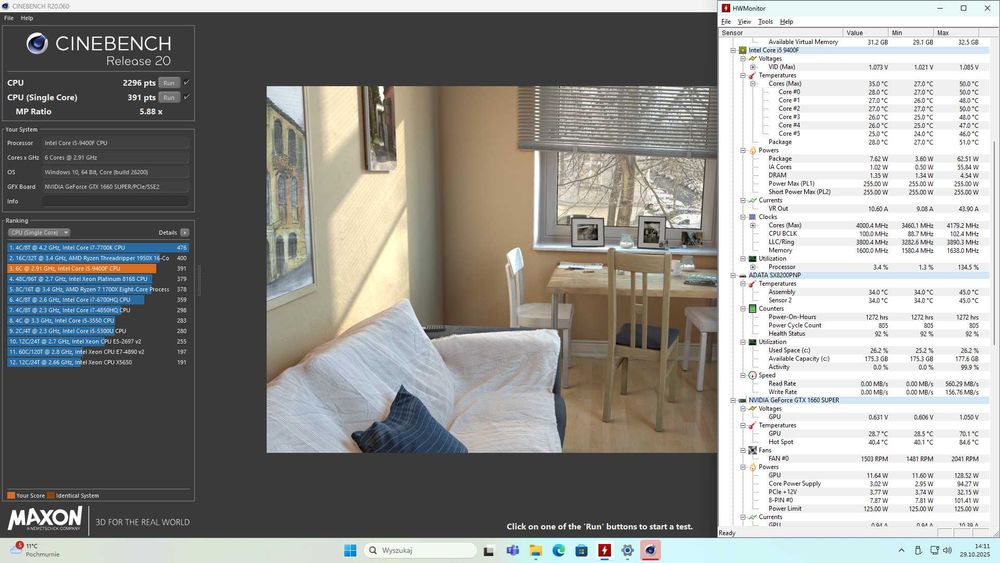This screenshot has height=563, width=1000.
Task: Click the ADATA SX8200PNP drive icon
Action: (x=742, y=275)
